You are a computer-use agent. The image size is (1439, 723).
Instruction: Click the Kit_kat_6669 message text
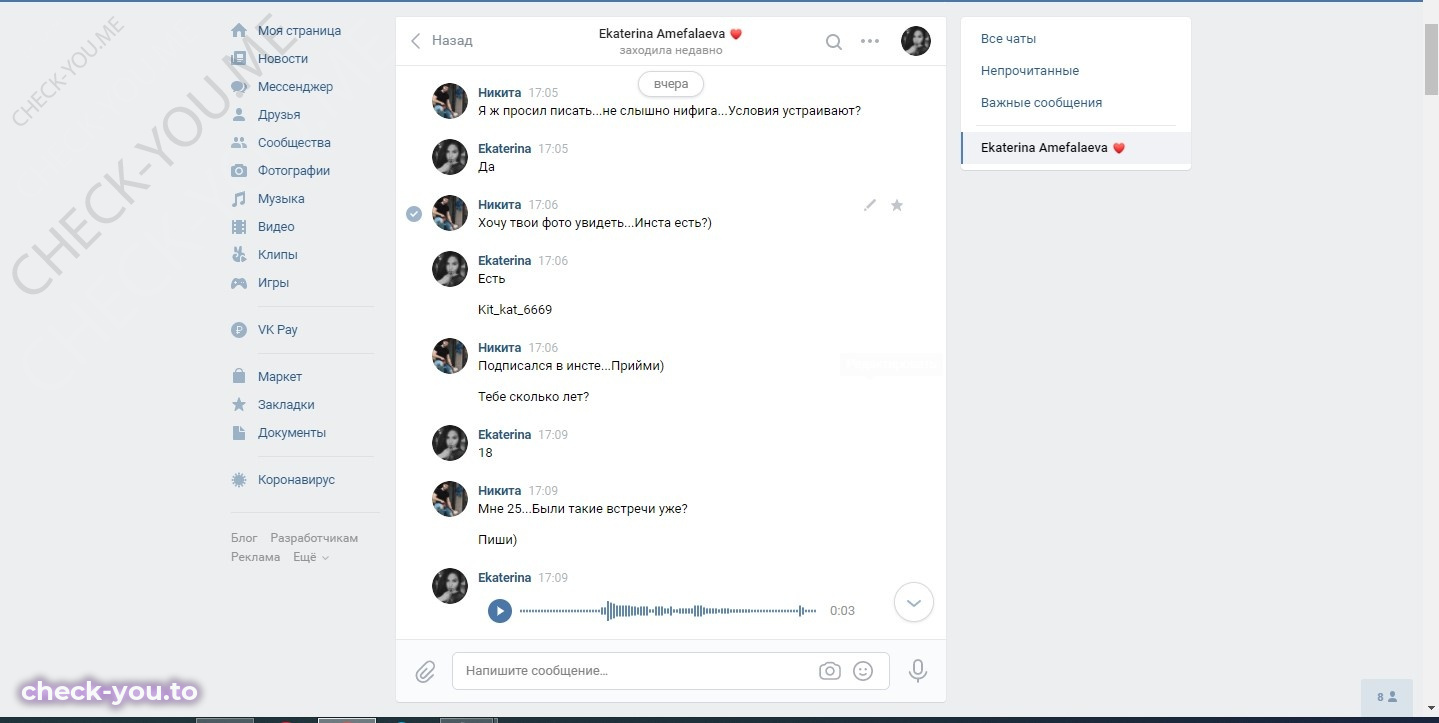[x=515, y=310]
